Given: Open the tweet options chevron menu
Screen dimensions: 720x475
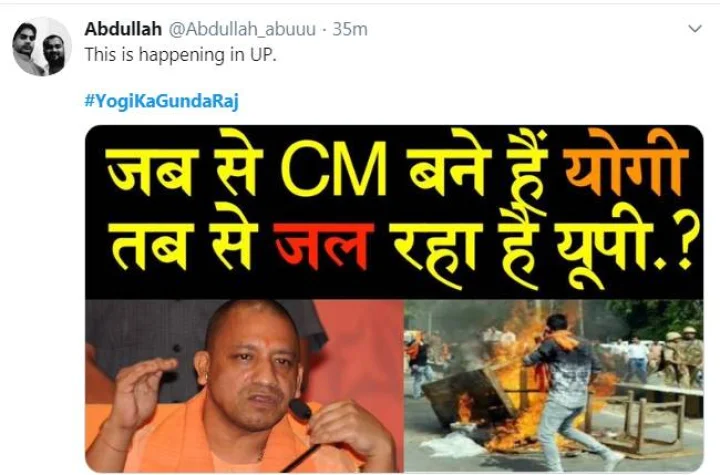Looking at the screenshot, I should point(695,28).
